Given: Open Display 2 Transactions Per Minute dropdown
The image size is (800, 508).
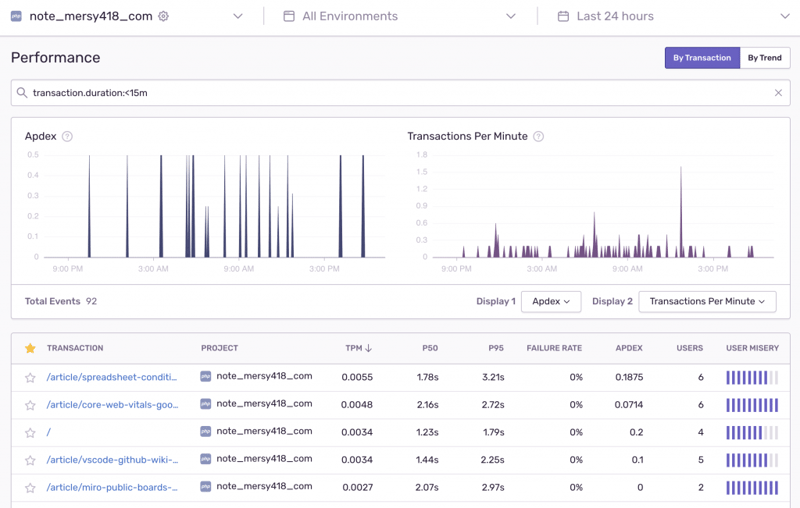Looking at the screenshot, I should click(x=707, y=301).
